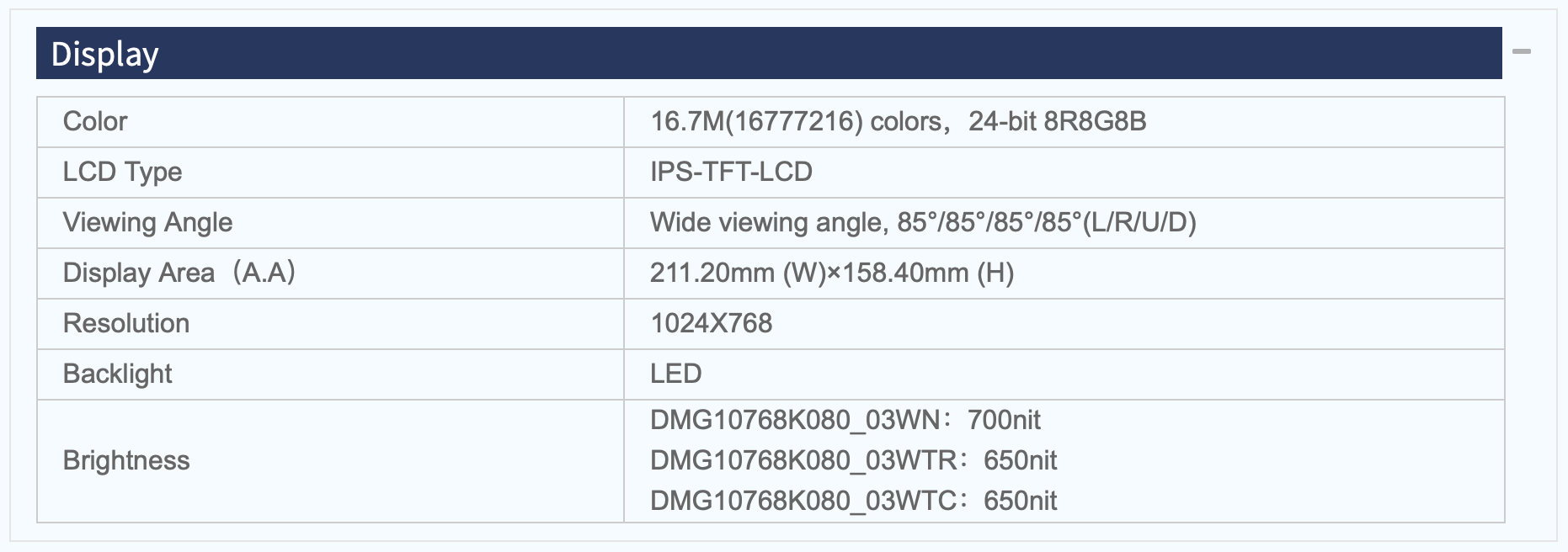
Task: Click the Wide viewing angle 85° value
Action: pos(923,222)
